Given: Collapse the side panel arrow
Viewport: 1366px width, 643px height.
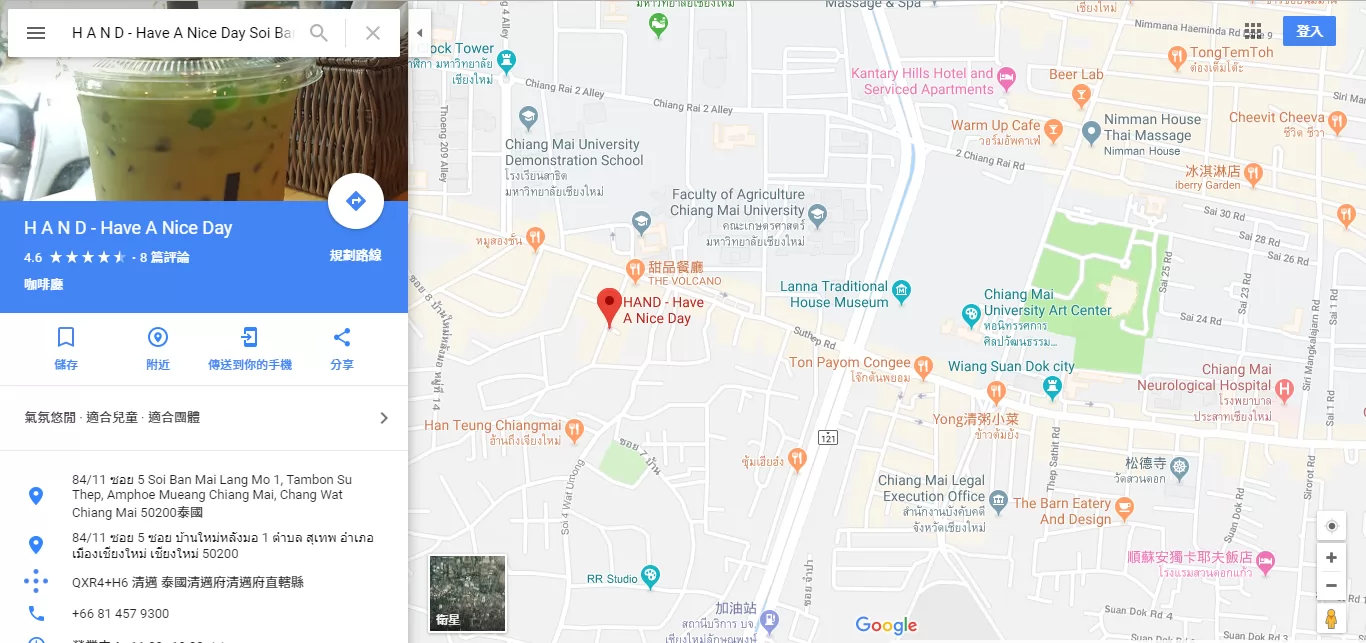Looking at the screenshot, I should coord(419,33).
